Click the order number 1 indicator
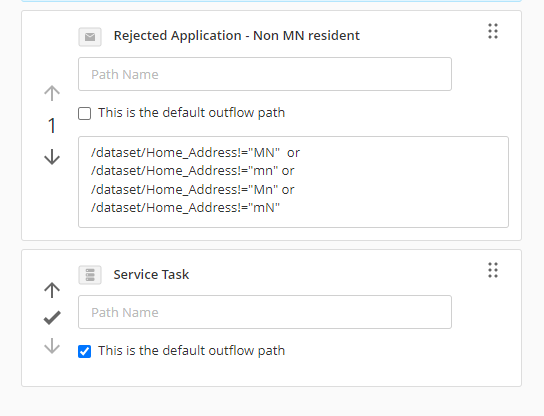Screen dimensions: 544x416 click(52, 125)
